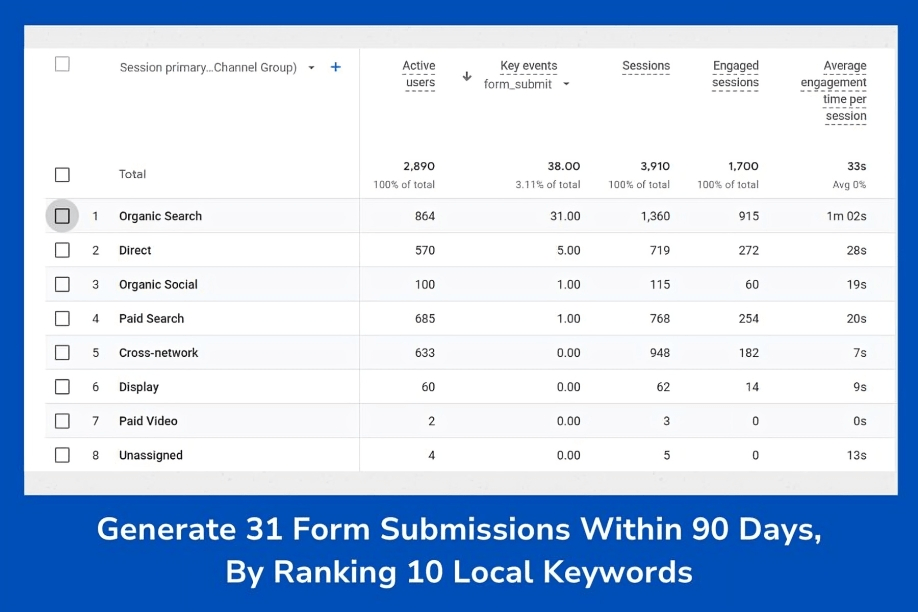Tick the Paid Search row checkbox

[62, 318]
